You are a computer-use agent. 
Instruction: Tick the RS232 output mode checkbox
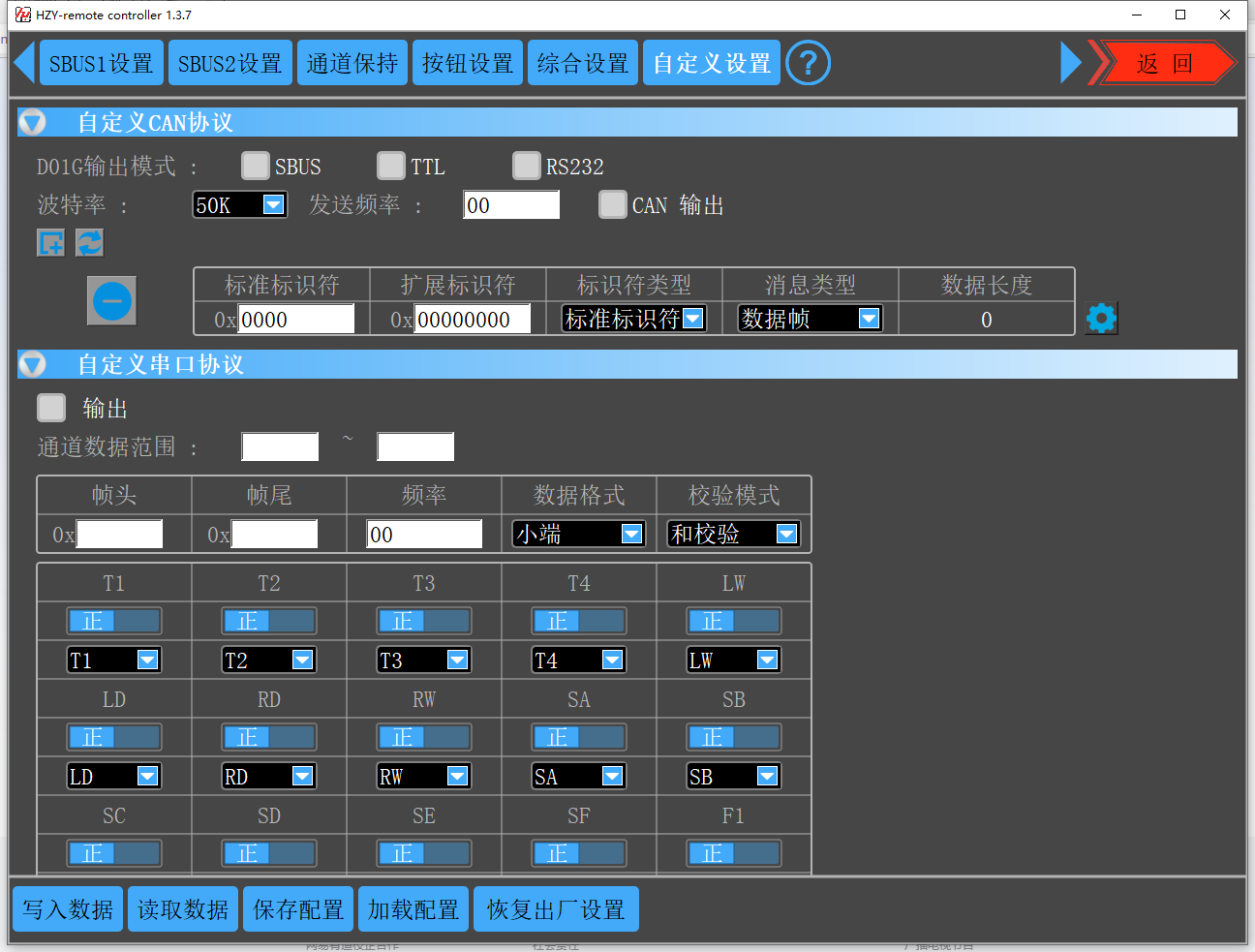point(527,166)
